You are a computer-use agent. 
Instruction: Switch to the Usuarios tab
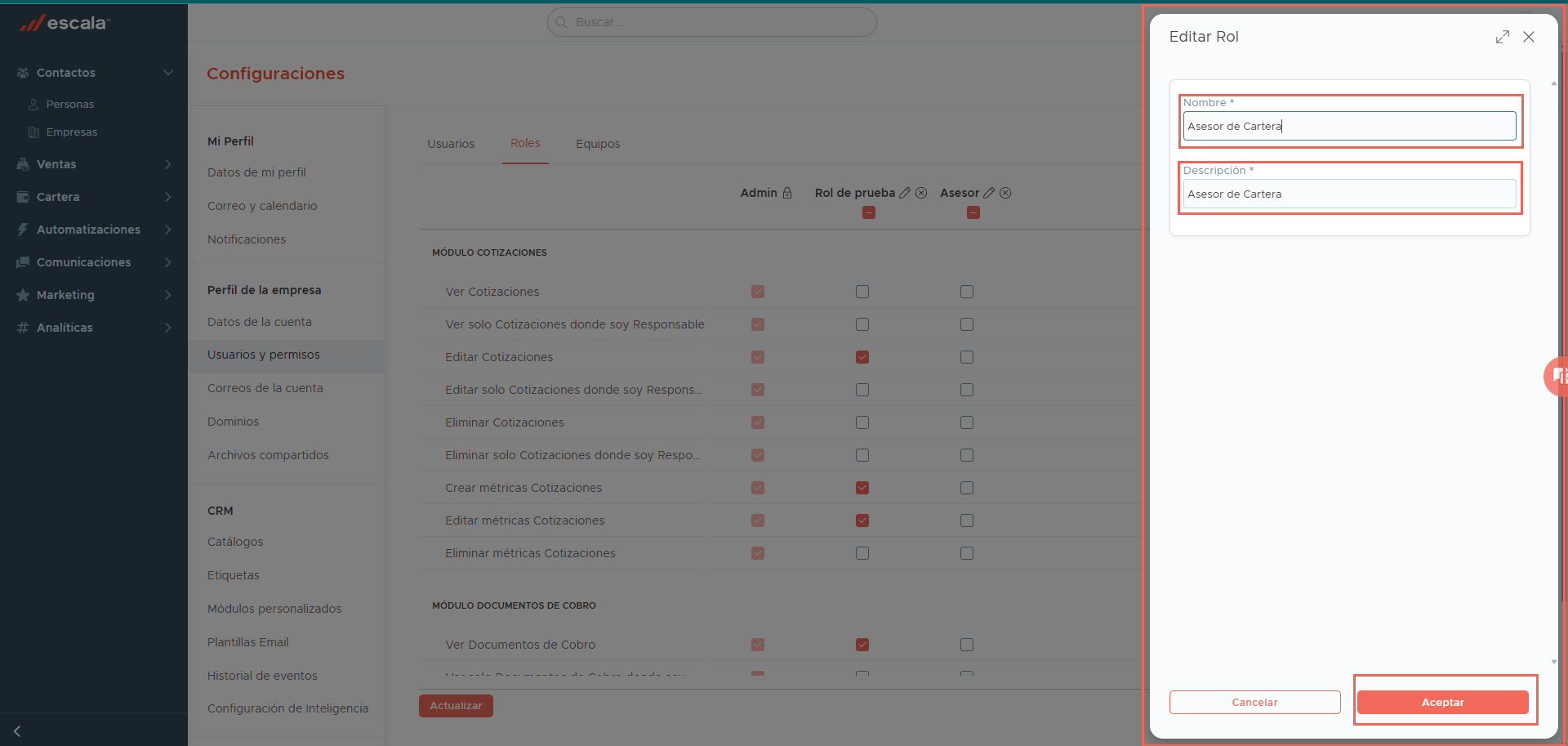coord(451,144)
